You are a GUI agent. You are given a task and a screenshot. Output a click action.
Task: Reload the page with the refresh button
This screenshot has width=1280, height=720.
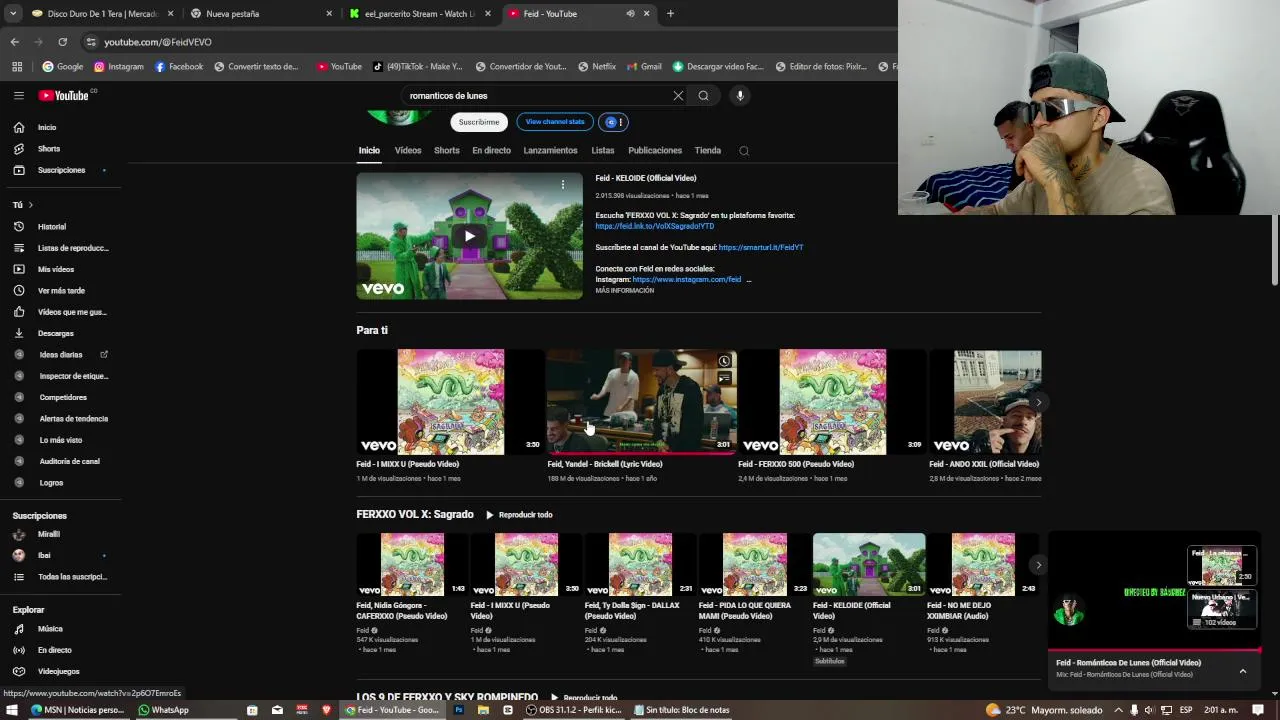tap(62, 42)
